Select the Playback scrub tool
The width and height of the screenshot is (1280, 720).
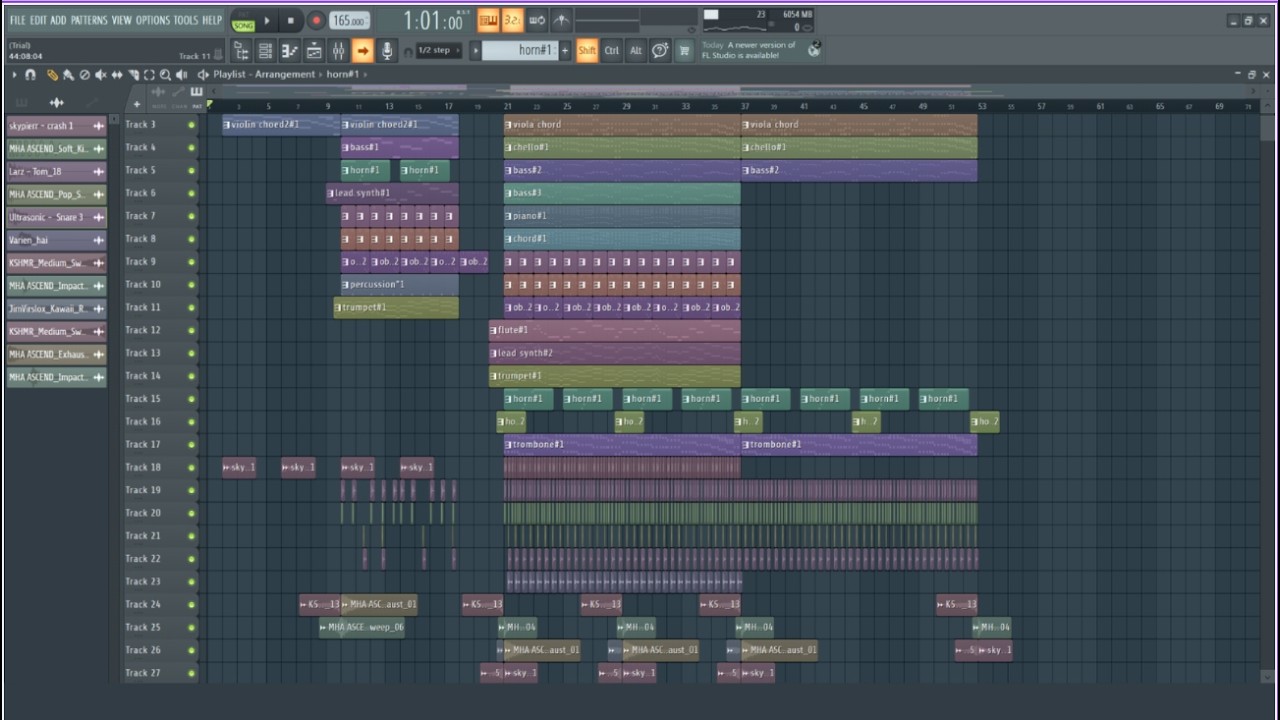[x=181, y=75]
